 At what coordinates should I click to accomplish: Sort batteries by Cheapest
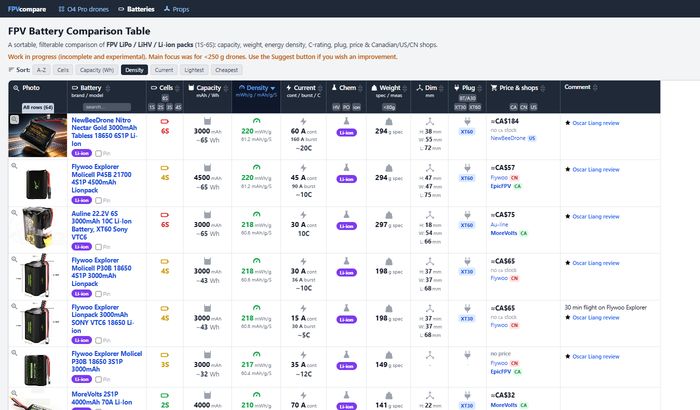pyautogui.click(x=226, y=70)
